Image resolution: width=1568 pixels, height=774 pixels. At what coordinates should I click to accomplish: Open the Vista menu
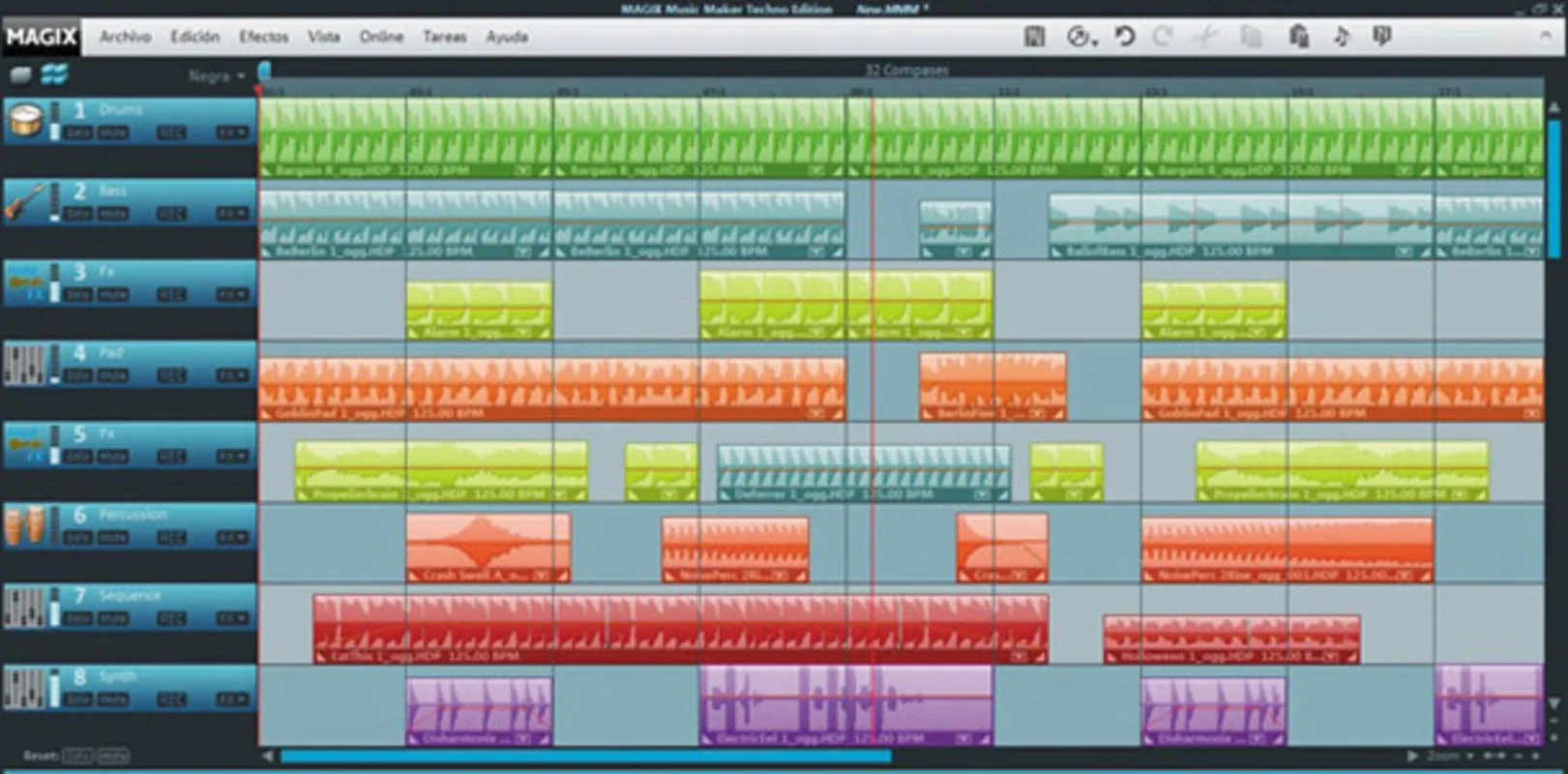pyautogui.click(x=324, y=37)
